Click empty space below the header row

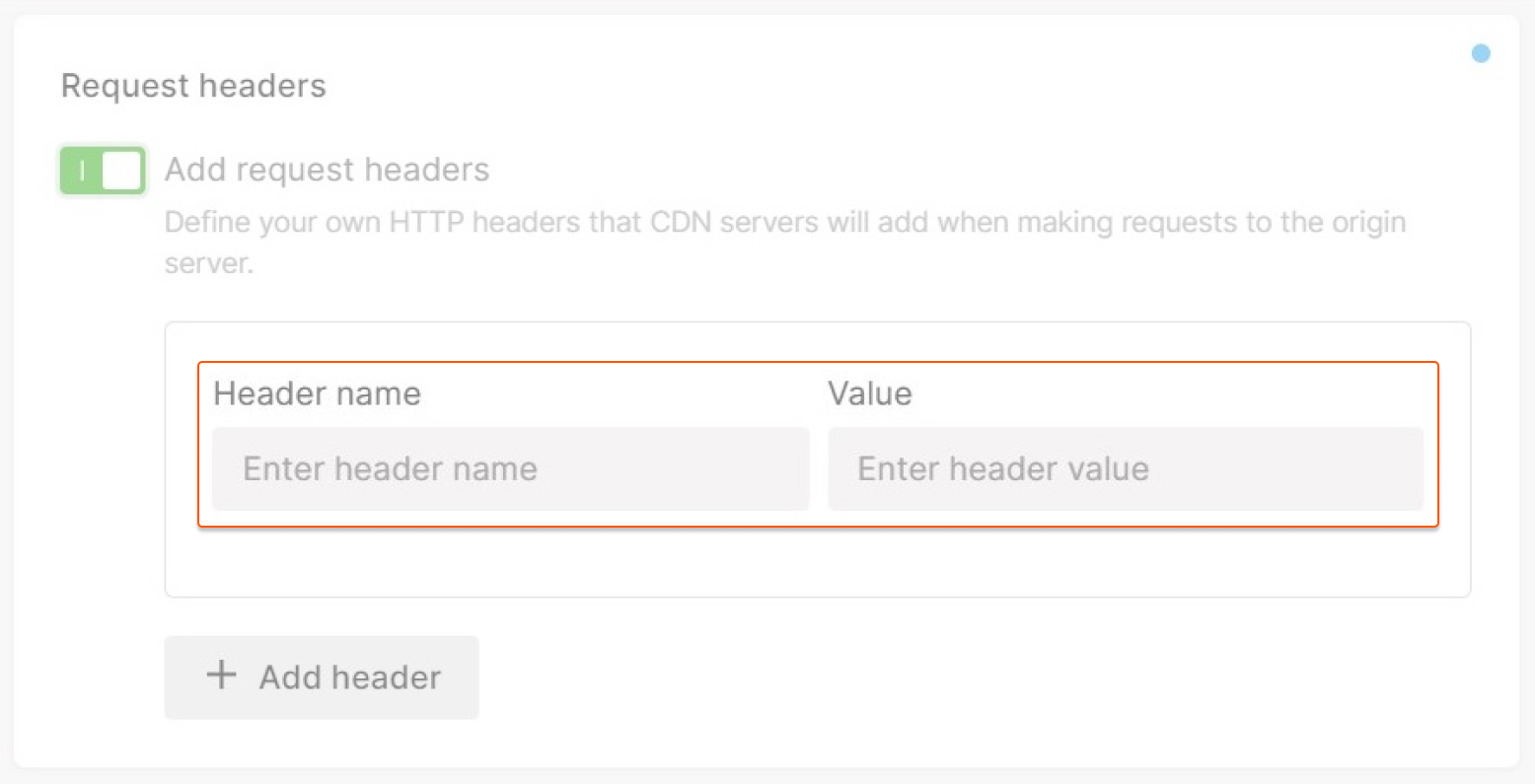pos(817,562)
